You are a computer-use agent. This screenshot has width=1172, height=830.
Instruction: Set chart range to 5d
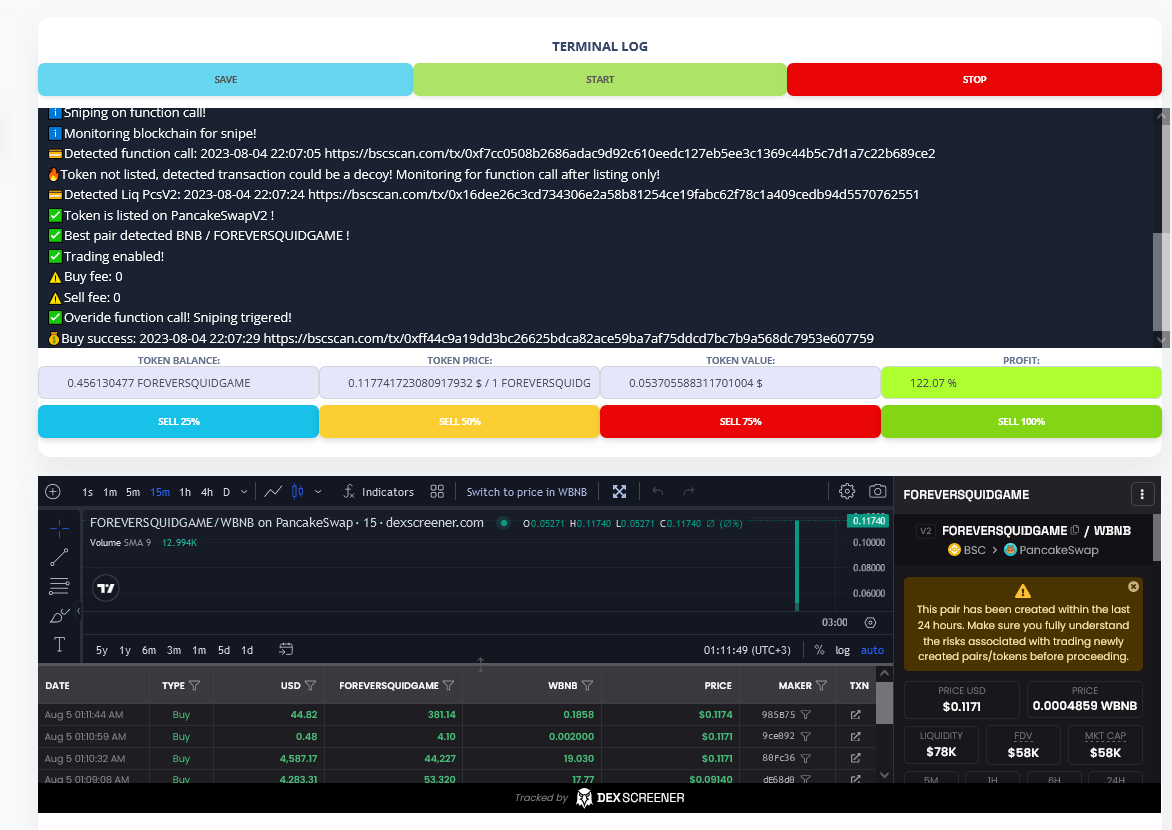223,651
